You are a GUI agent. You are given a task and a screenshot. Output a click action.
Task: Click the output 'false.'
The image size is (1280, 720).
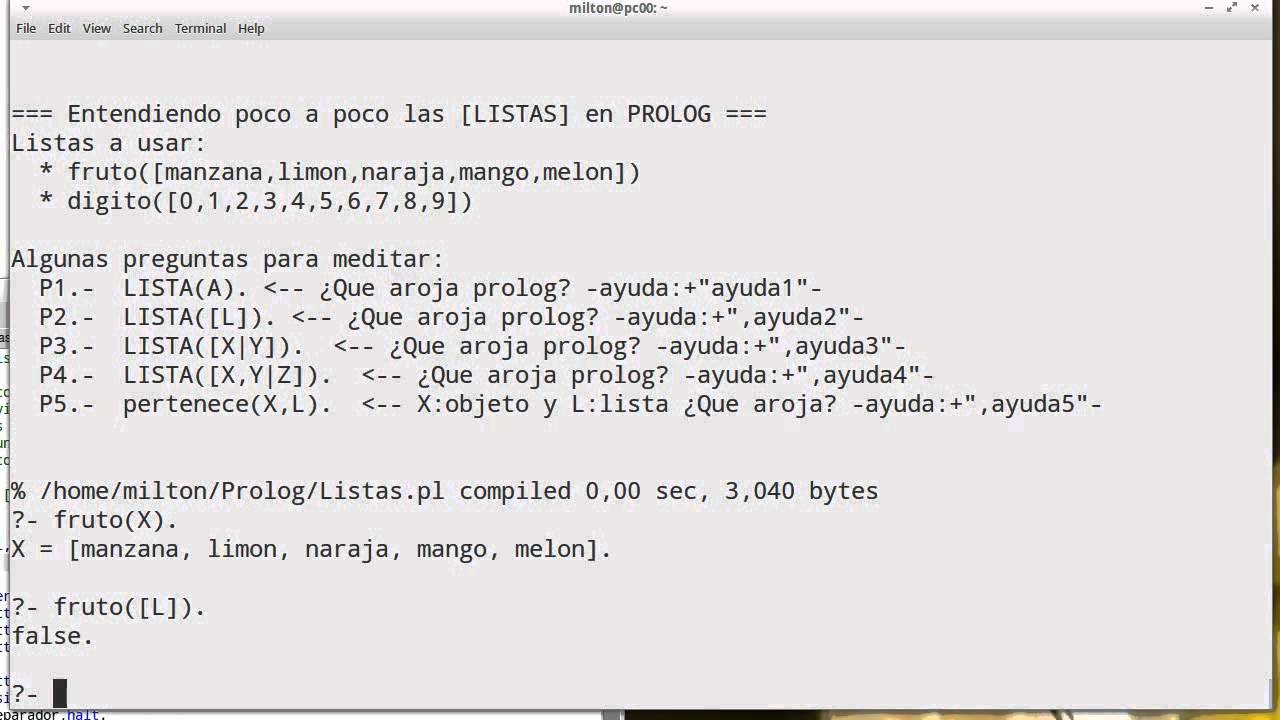[x=53, y=636]
